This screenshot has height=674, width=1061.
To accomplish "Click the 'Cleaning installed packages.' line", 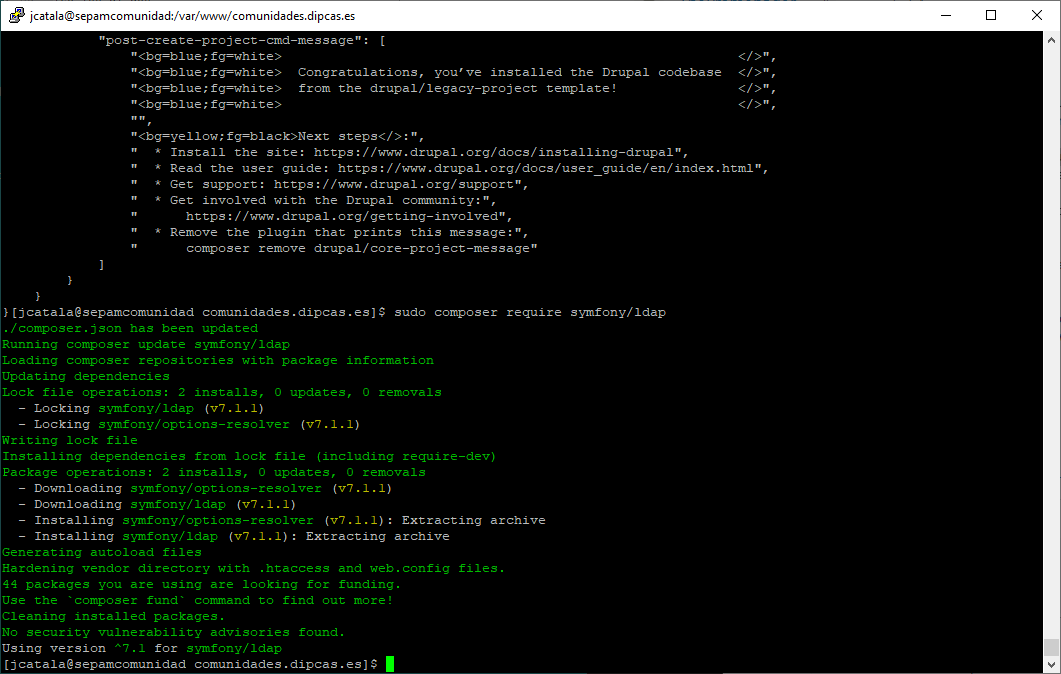I will 114,616.
